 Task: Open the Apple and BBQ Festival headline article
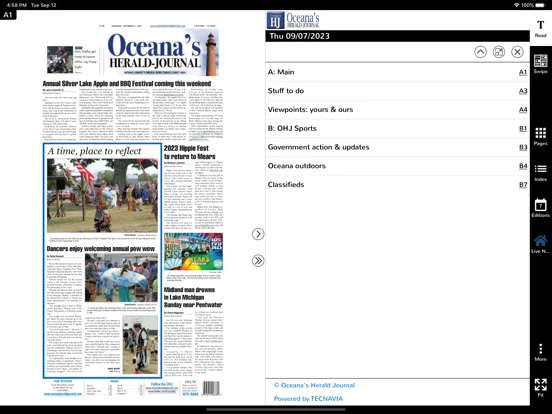click(127, 84)
